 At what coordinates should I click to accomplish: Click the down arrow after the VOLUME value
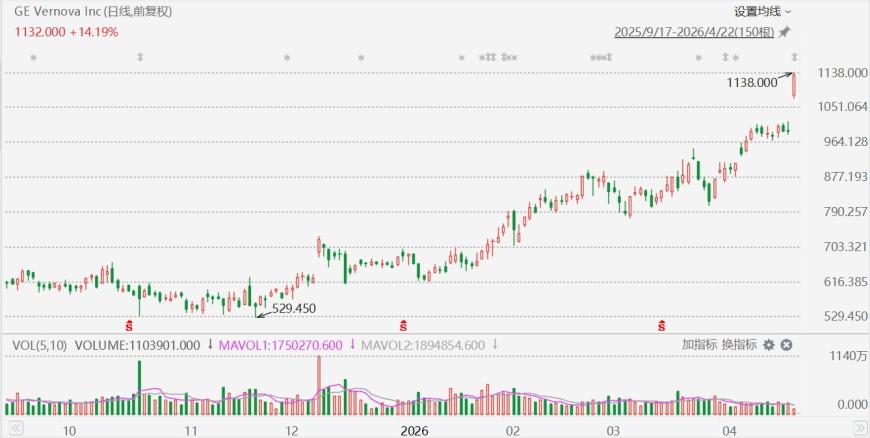pos(210,345)
